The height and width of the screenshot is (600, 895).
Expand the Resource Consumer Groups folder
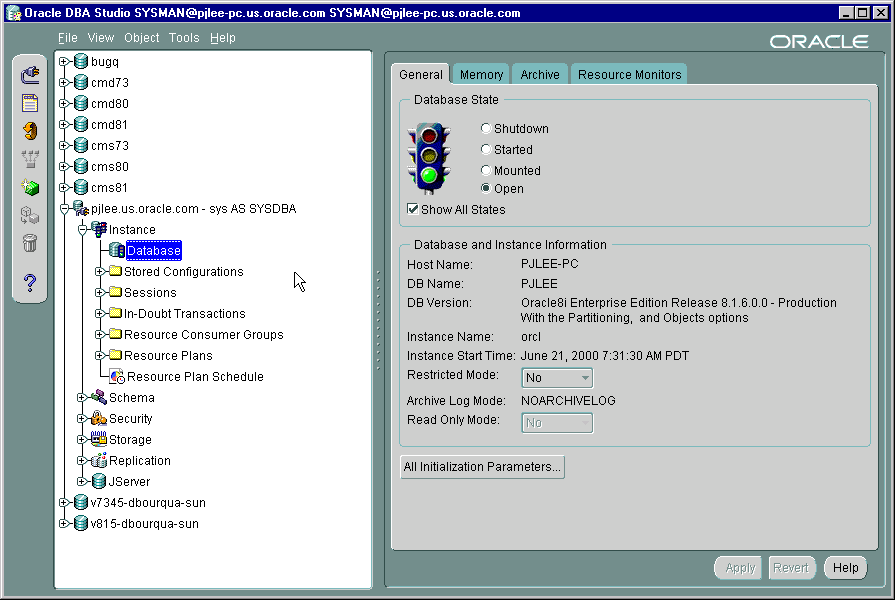click(x=99, y=334)
